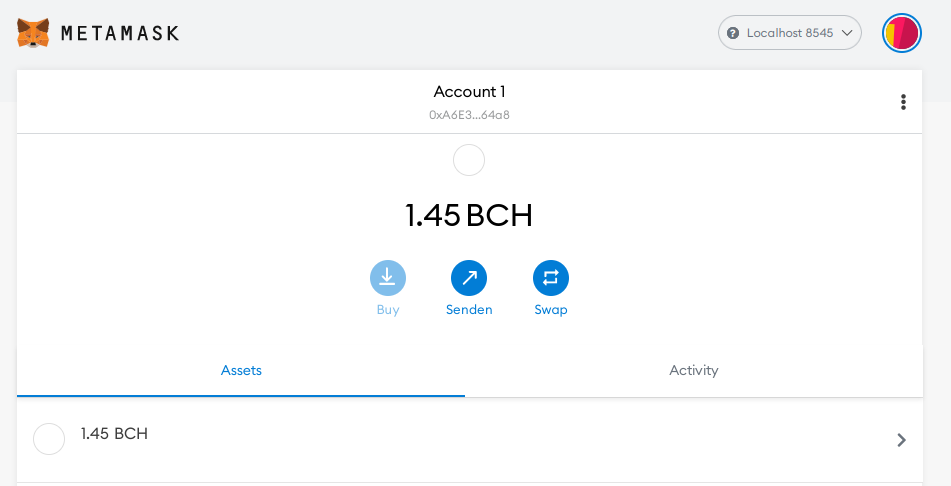951x486 pixels.
Task: Click the Buy download icon
Action: click(x=388, y=278)
